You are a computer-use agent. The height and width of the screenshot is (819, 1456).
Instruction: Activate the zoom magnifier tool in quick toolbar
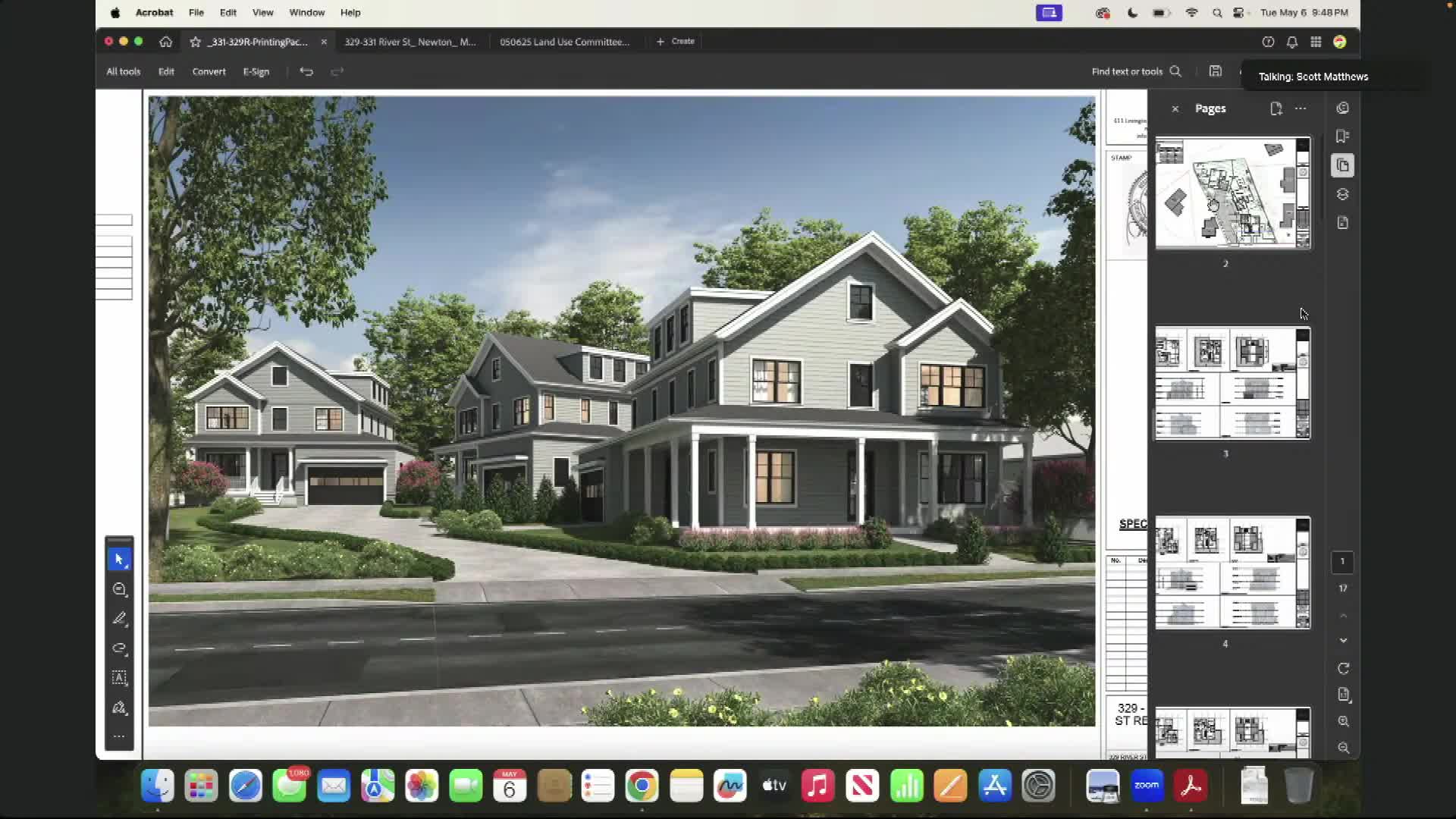pos(119,589)
